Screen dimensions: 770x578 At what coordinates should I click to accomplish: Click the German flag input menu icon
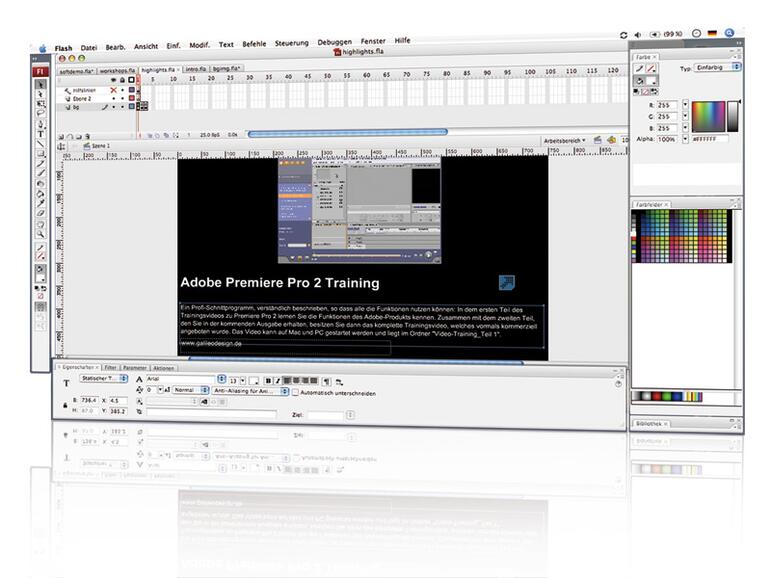(x=712, y=33)
